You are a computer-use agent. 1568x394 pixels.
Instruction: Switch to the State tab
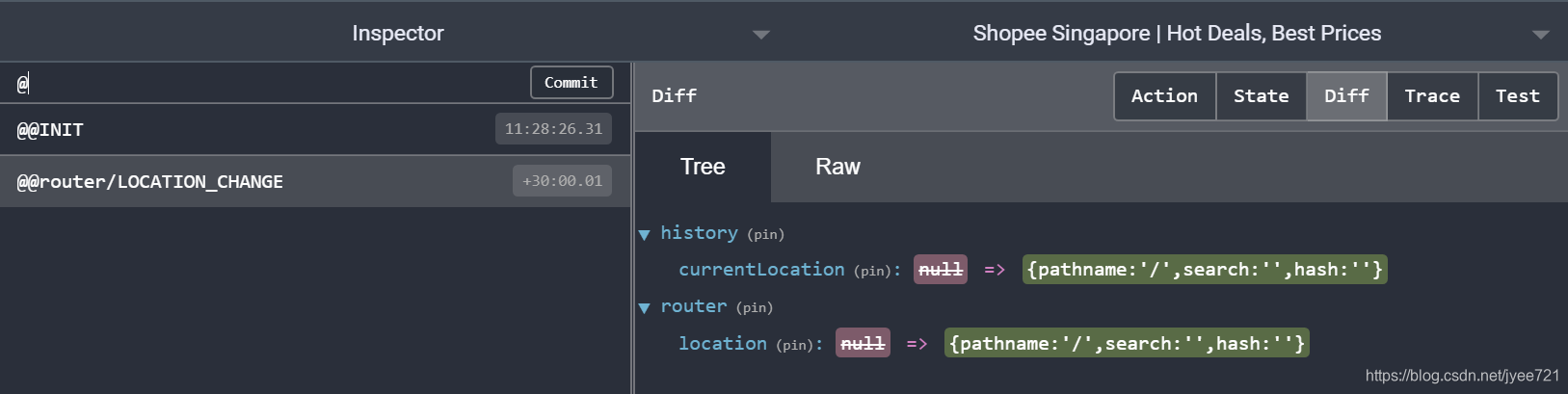[1261, 96]
